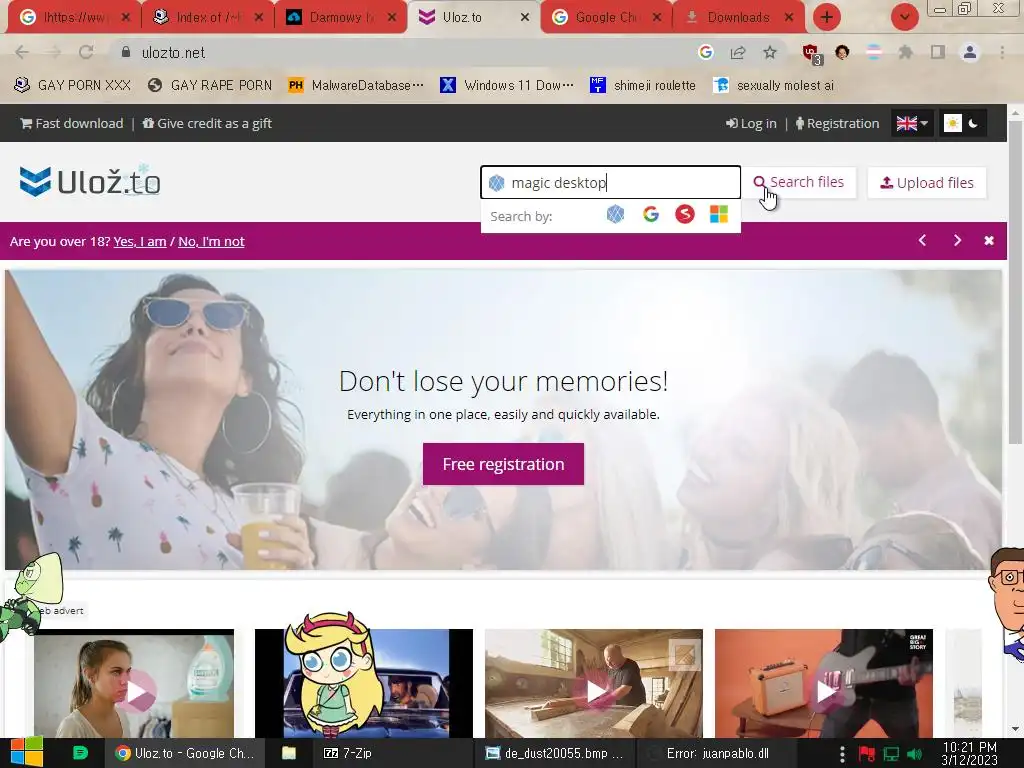Search by red Seznam icon in dropdown
The width and height of the screenshot is (1024, 768).
[684, 214]
